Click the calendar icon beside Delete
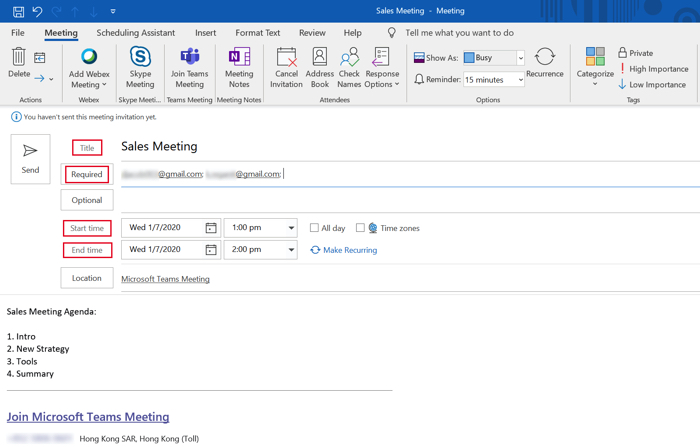700x447 pixels. pos(40,57)
